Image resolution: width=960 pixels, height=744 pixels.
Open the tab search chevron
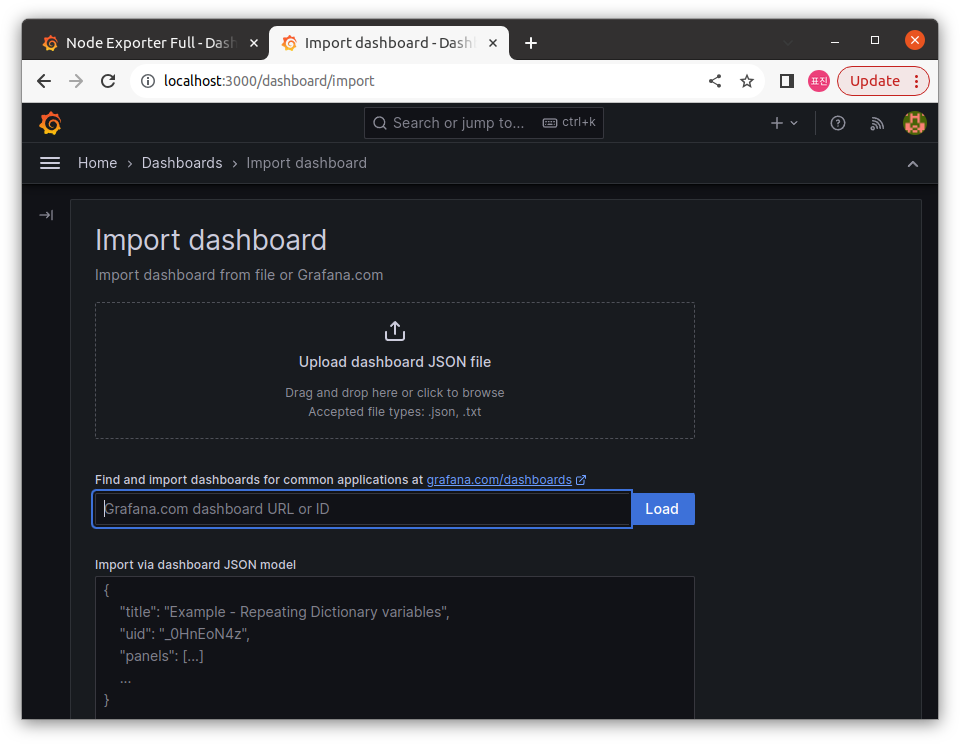(788, 42)
